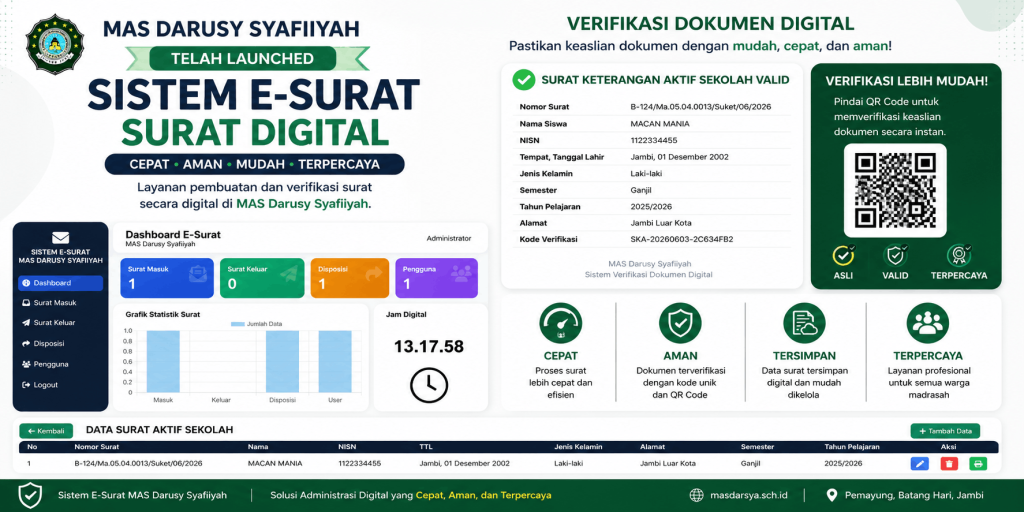The height and width of the screenshot is (512, 1024).
Task: Click the QR code image
Action: click(895, 190)
